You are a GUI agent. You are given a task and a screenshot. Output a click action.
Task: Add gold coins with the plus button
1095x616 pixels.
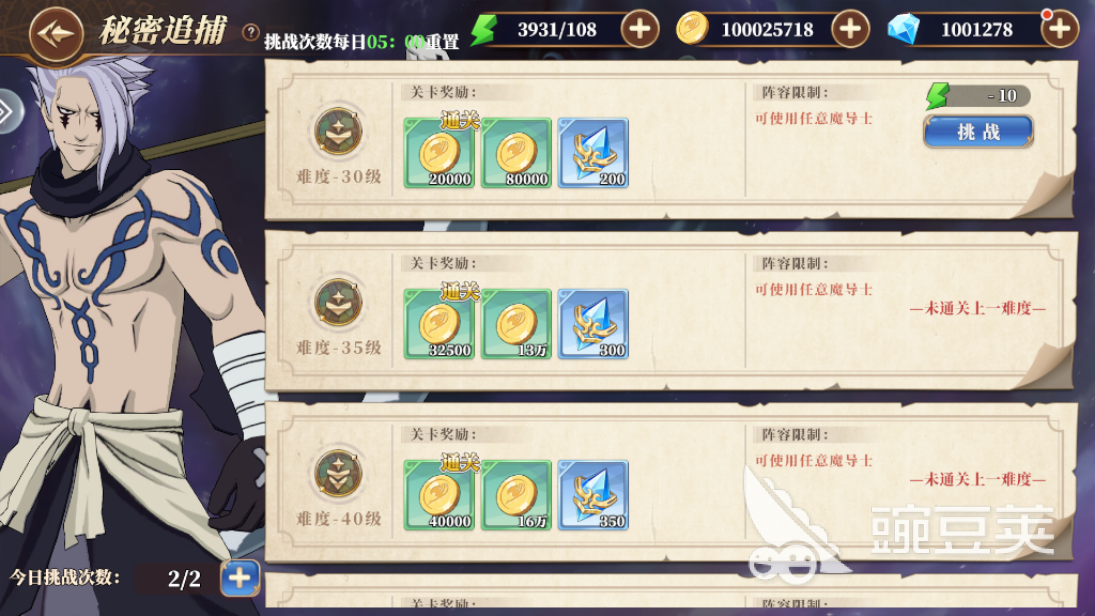pyautogui.click(x=850, y=29)
